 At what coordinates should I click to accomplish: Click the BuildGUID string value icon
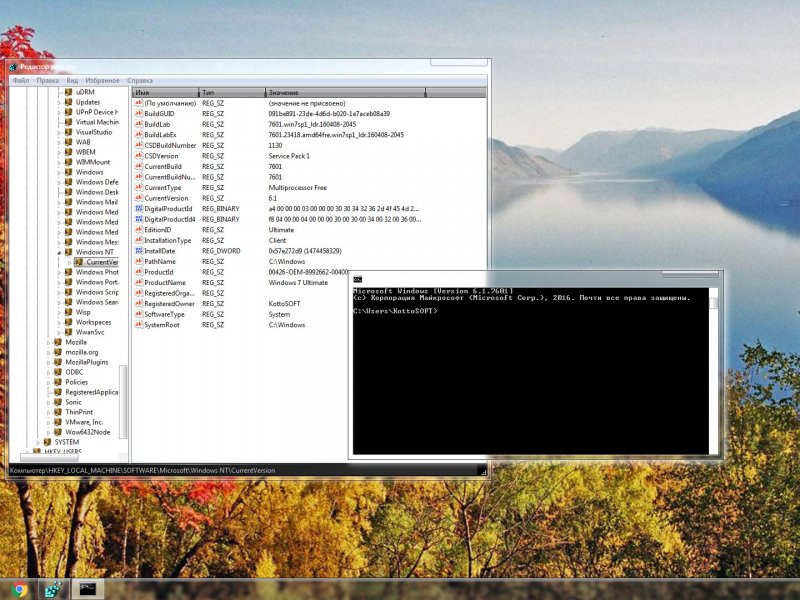pyautogui.click(x=138, y=114)
